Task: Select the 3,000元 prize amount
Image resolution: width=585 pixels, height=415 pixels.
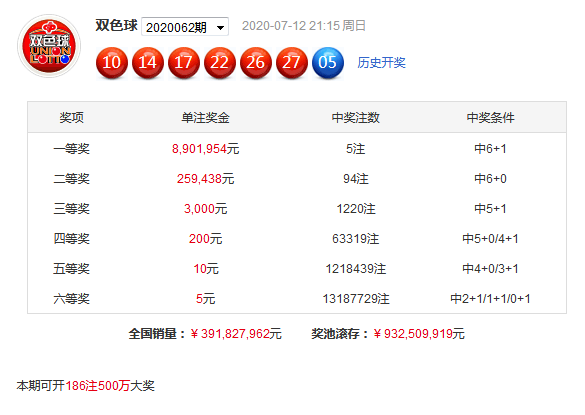Action: [x=205, y=208]
